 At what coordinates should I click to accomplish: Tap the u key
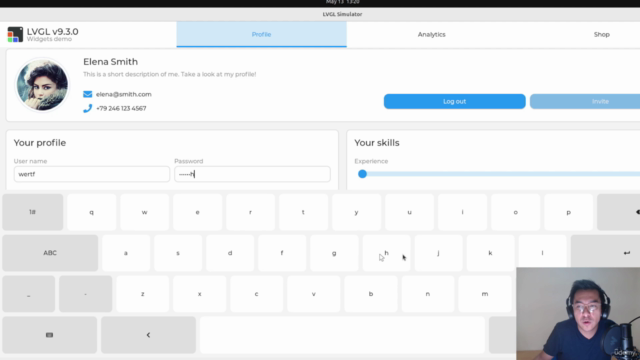coord(409,212)
